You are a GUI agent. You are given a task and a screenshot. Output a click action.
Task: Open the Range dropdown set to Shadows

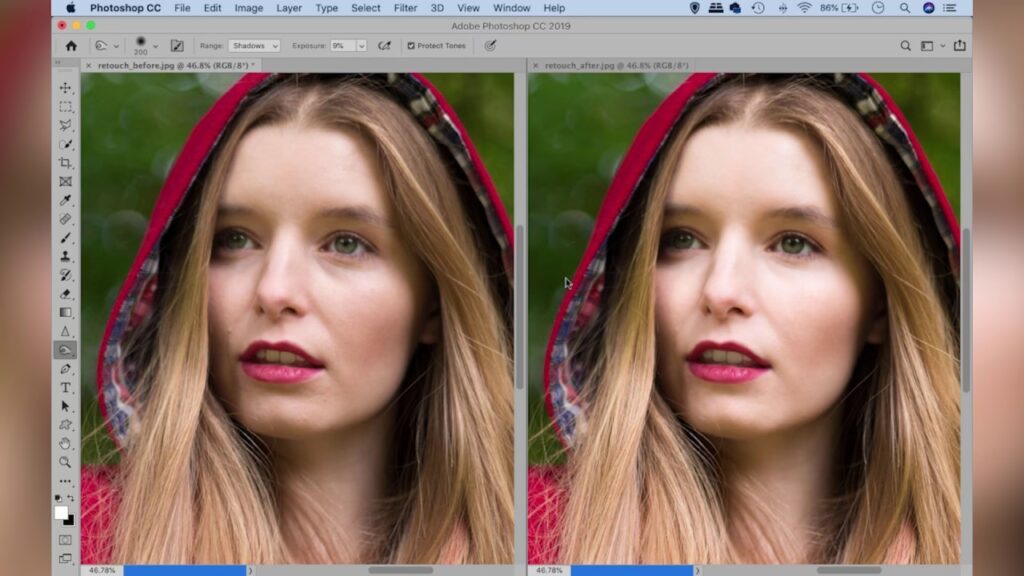254,46
